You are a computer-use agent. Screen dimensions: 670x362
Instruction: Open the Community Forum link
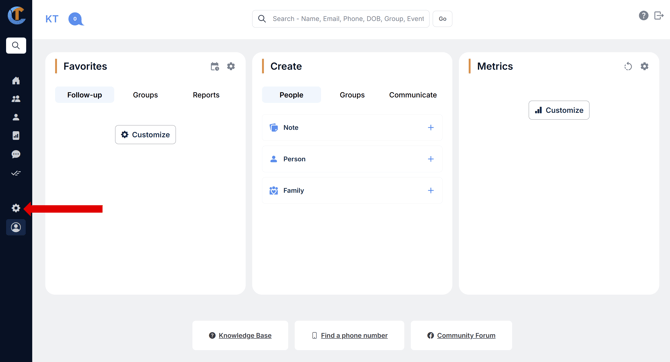click(466, 336)
